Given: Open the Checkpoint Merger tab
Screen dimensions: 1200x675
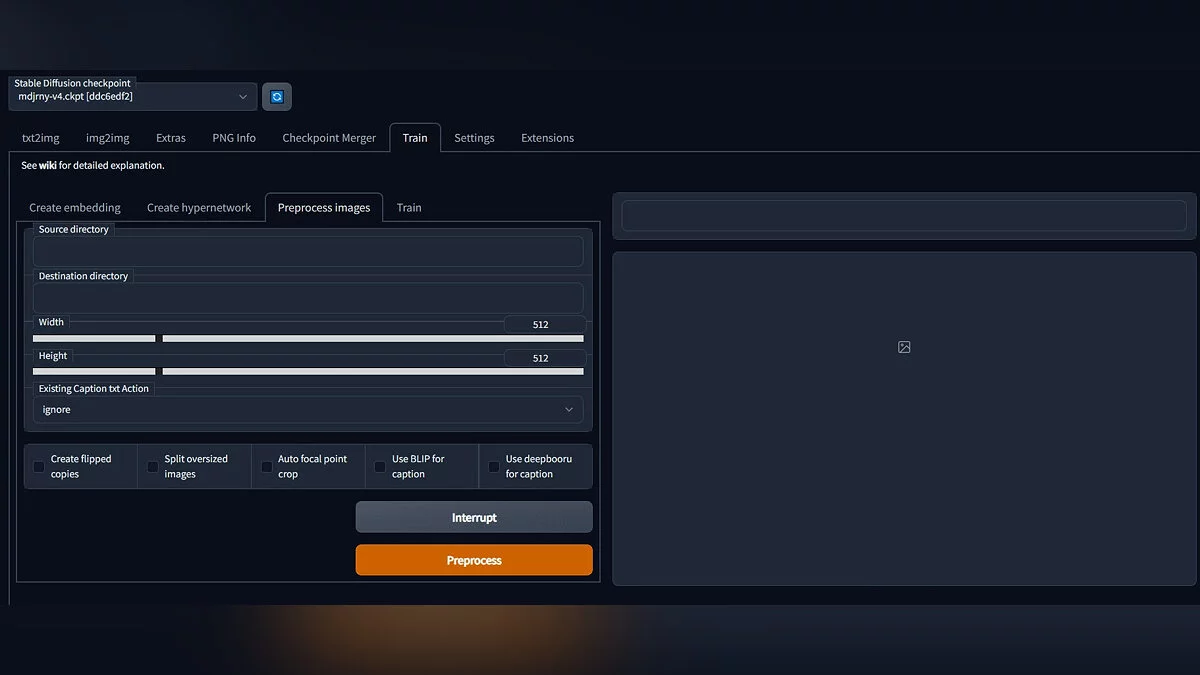Looking at the screenshot, I should pos(329,138).
